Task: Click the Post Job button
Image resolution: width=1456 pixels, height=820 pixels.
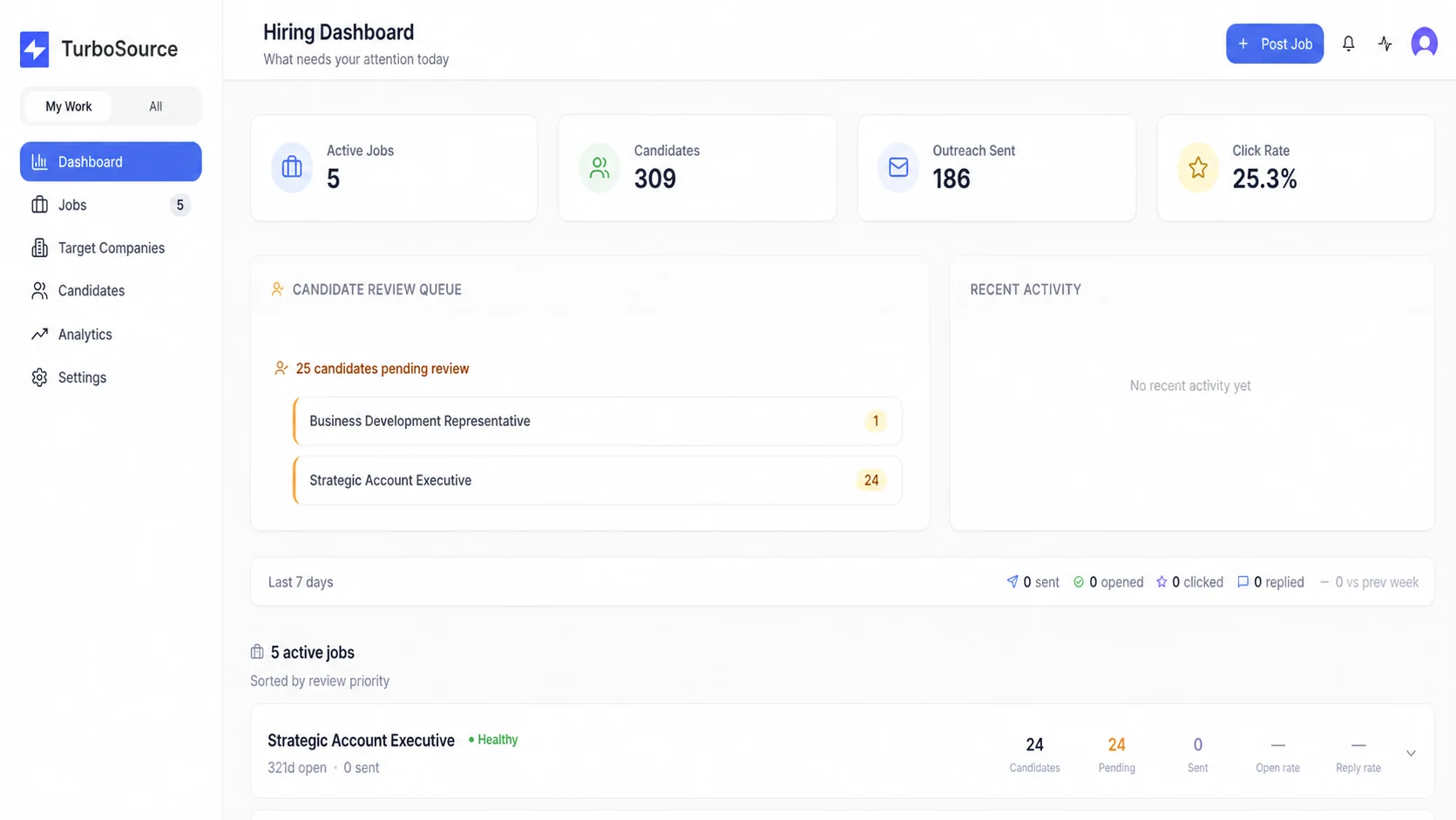Action: pyautogui.click(x=1275, y=44)
